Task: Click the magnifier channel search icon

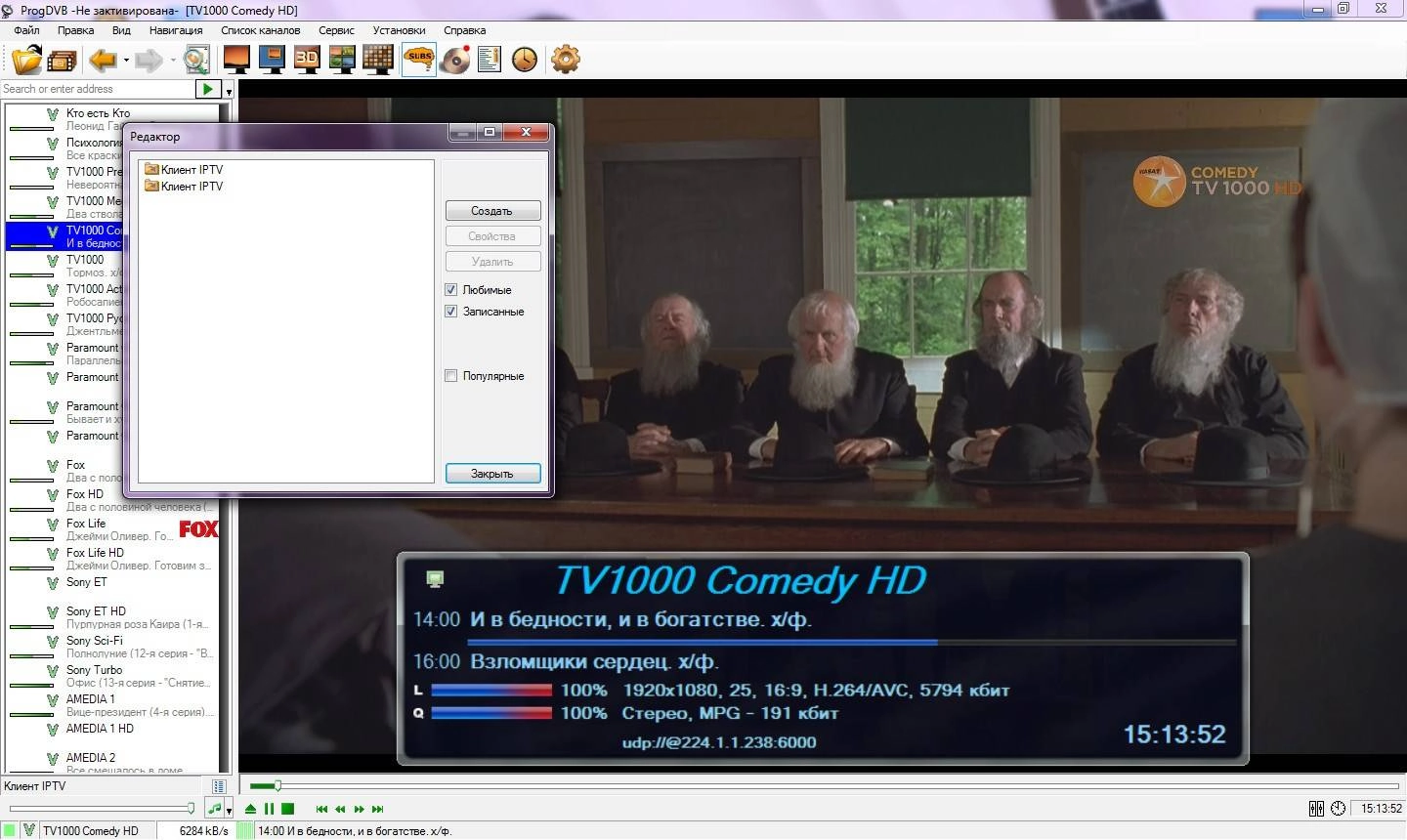Action: [196, 60]
